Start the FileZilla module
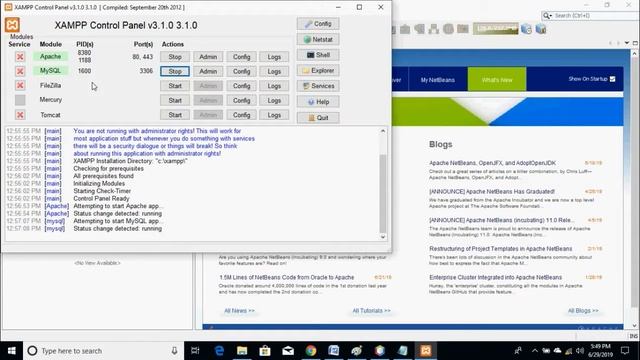640x360 pixels. (175, 86)
